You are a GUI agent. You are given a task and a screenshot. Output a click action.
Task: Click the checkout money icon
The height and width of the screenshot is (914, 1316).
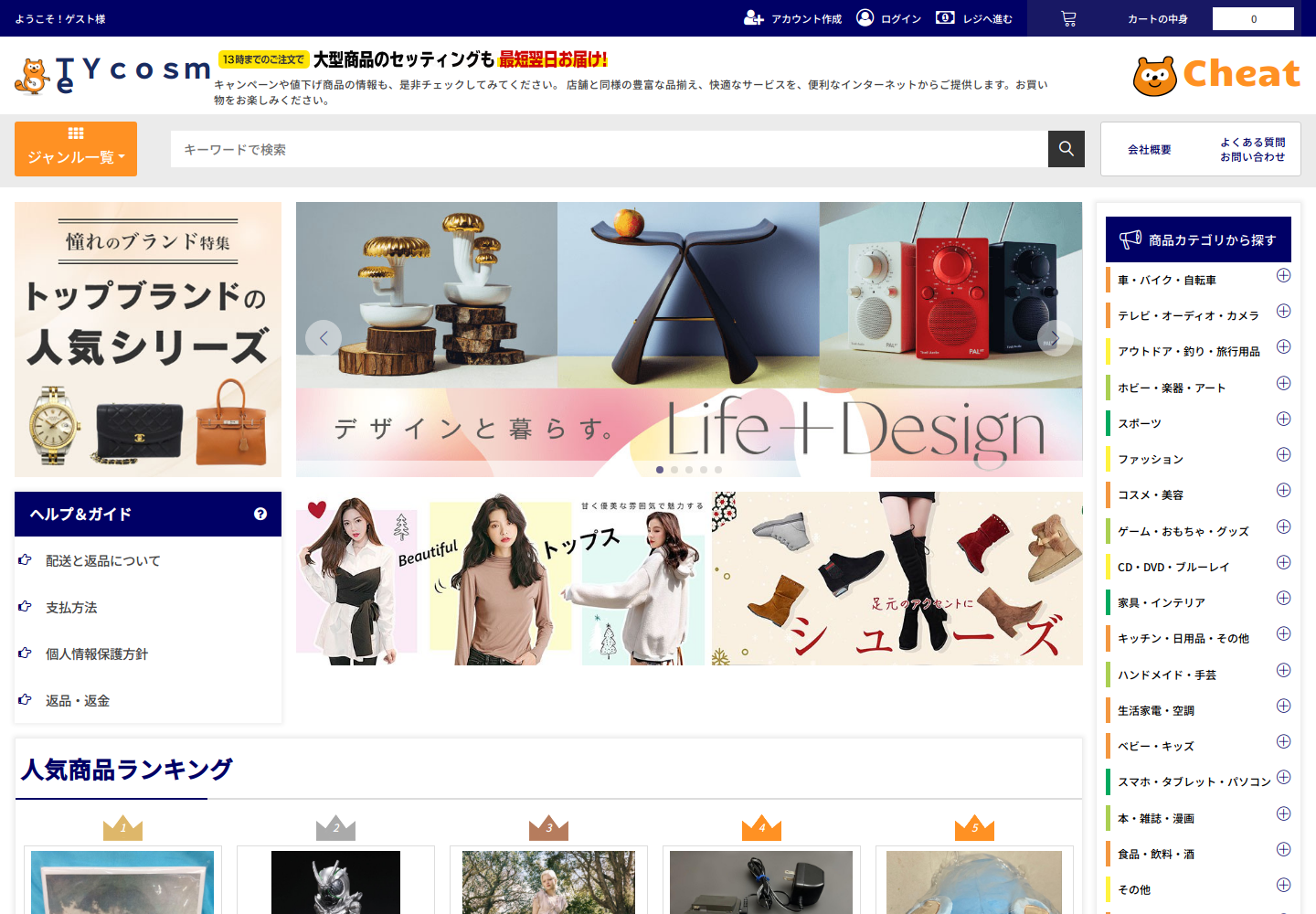pos(945,17)
